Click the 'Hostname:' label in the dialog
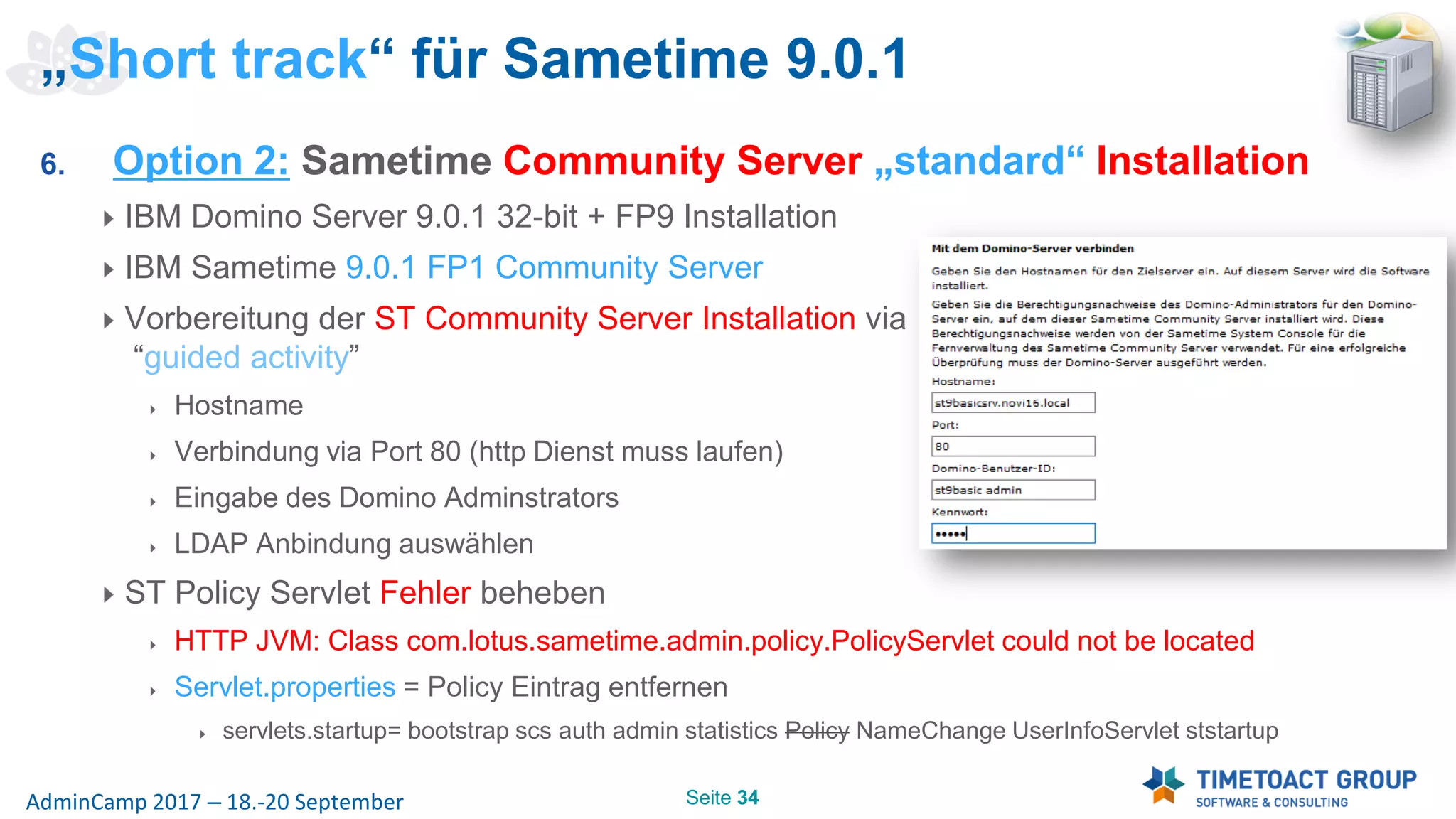This screenshot has height=819, width=1456. coord(963,382)
